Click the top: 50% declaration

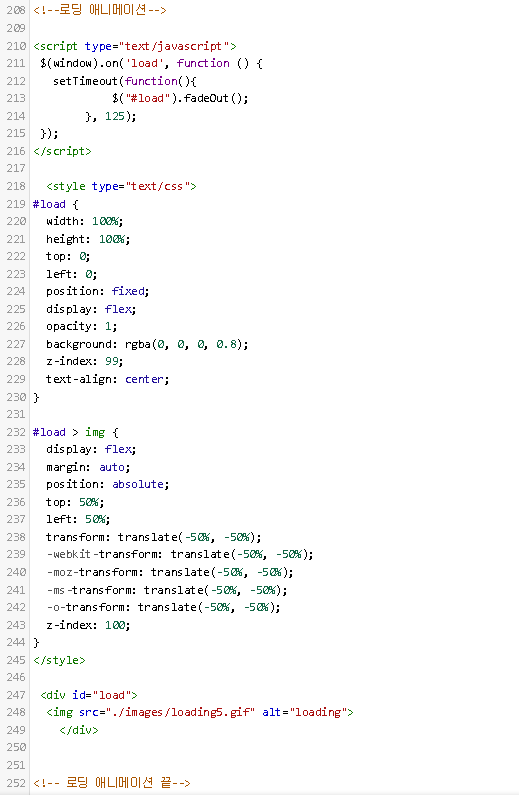point(75,502)
